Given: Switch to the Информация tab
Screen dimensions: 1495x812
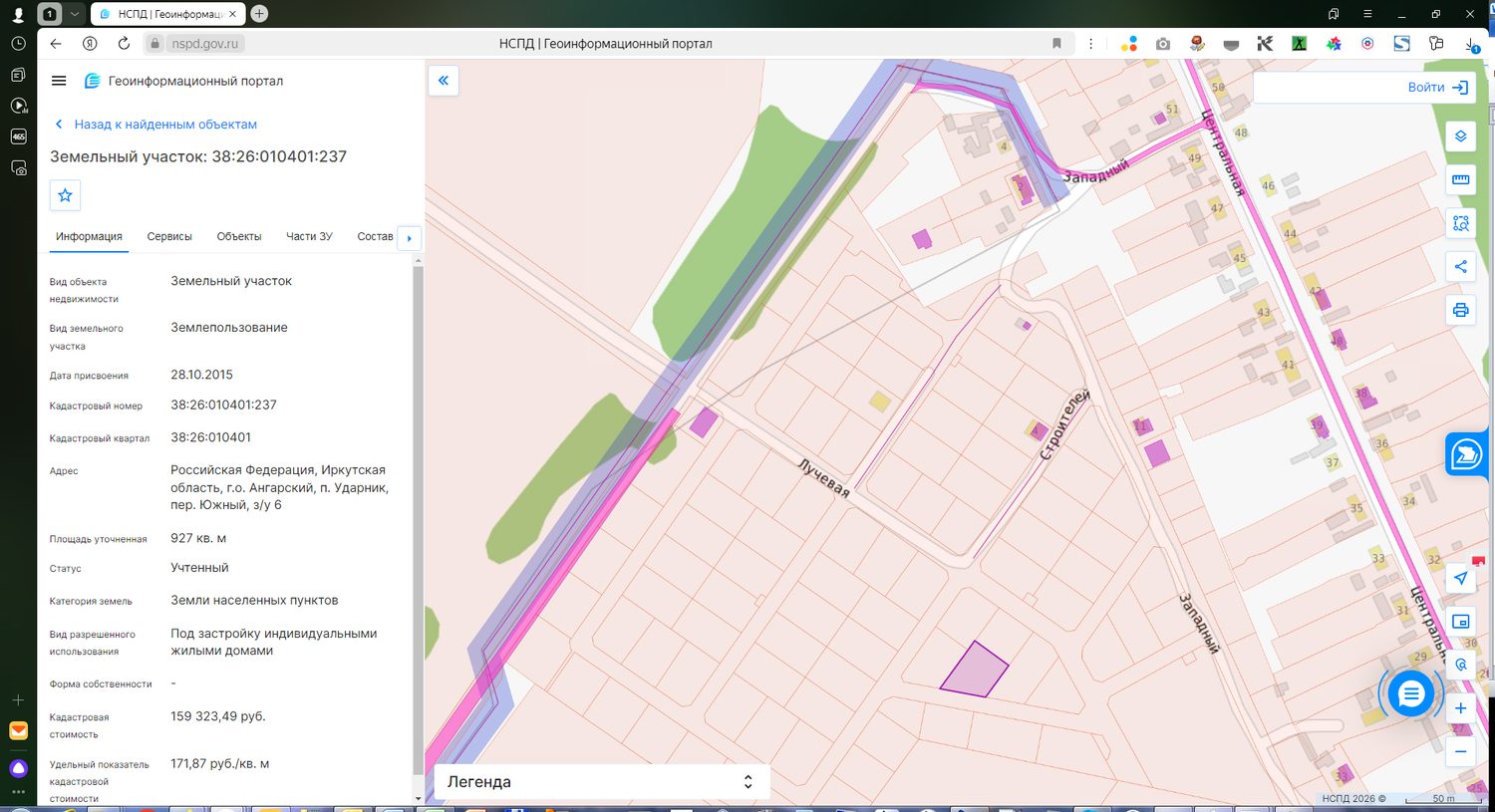Looking at the screenshot, I should tap(89, 237).
